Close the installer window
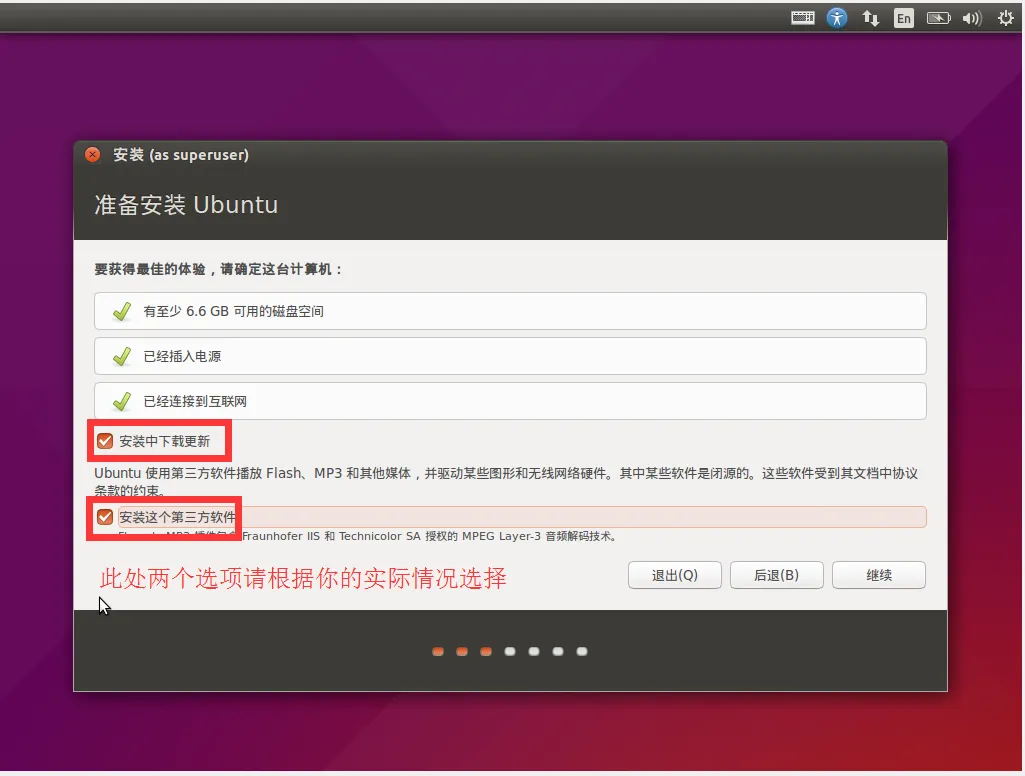This screenshot has height=776, width=1025. click(x=93, y=155)
